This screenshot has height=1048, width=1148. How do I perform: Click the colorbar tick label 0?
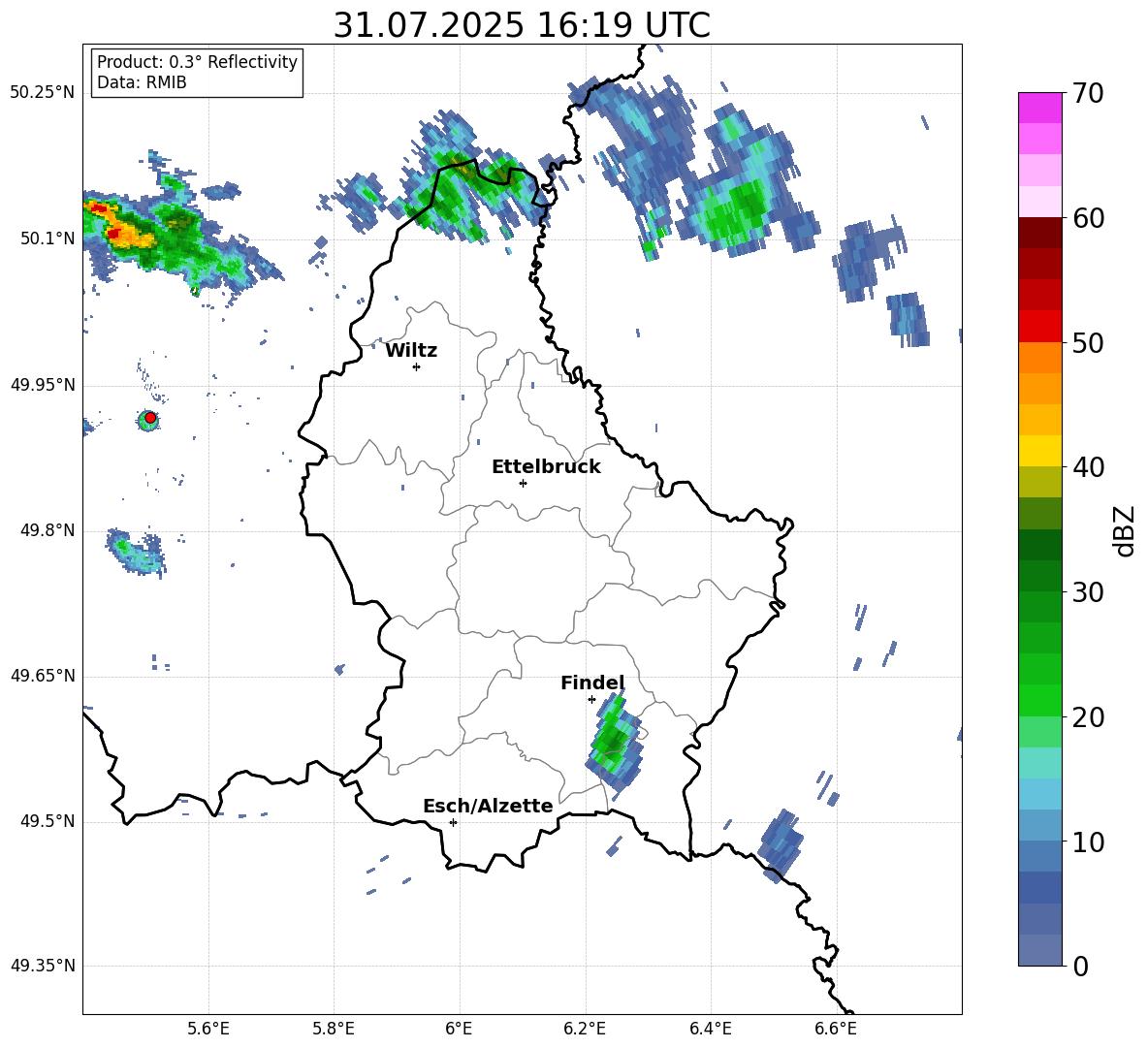(x=1080, y=967)
